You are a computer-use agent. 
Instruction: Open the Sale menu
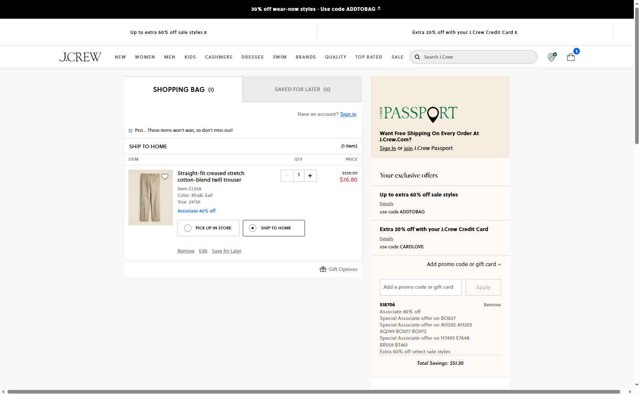[397, 57]
